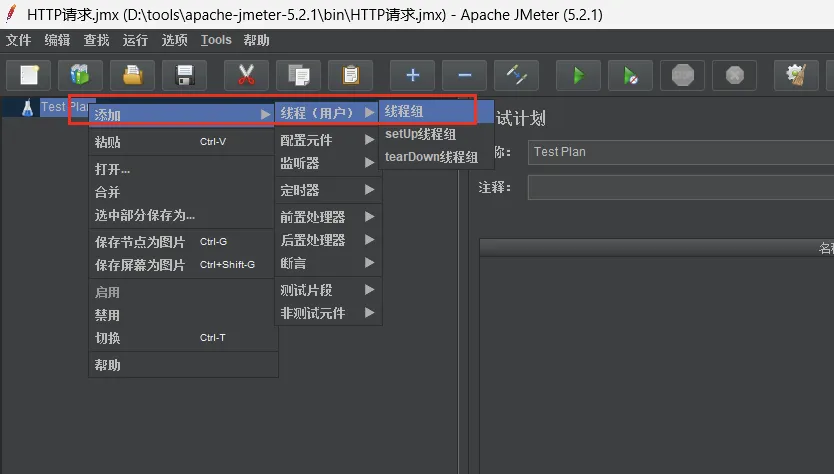Start the test with green play icon
834x474 pixels.
(x=578, y=75)
